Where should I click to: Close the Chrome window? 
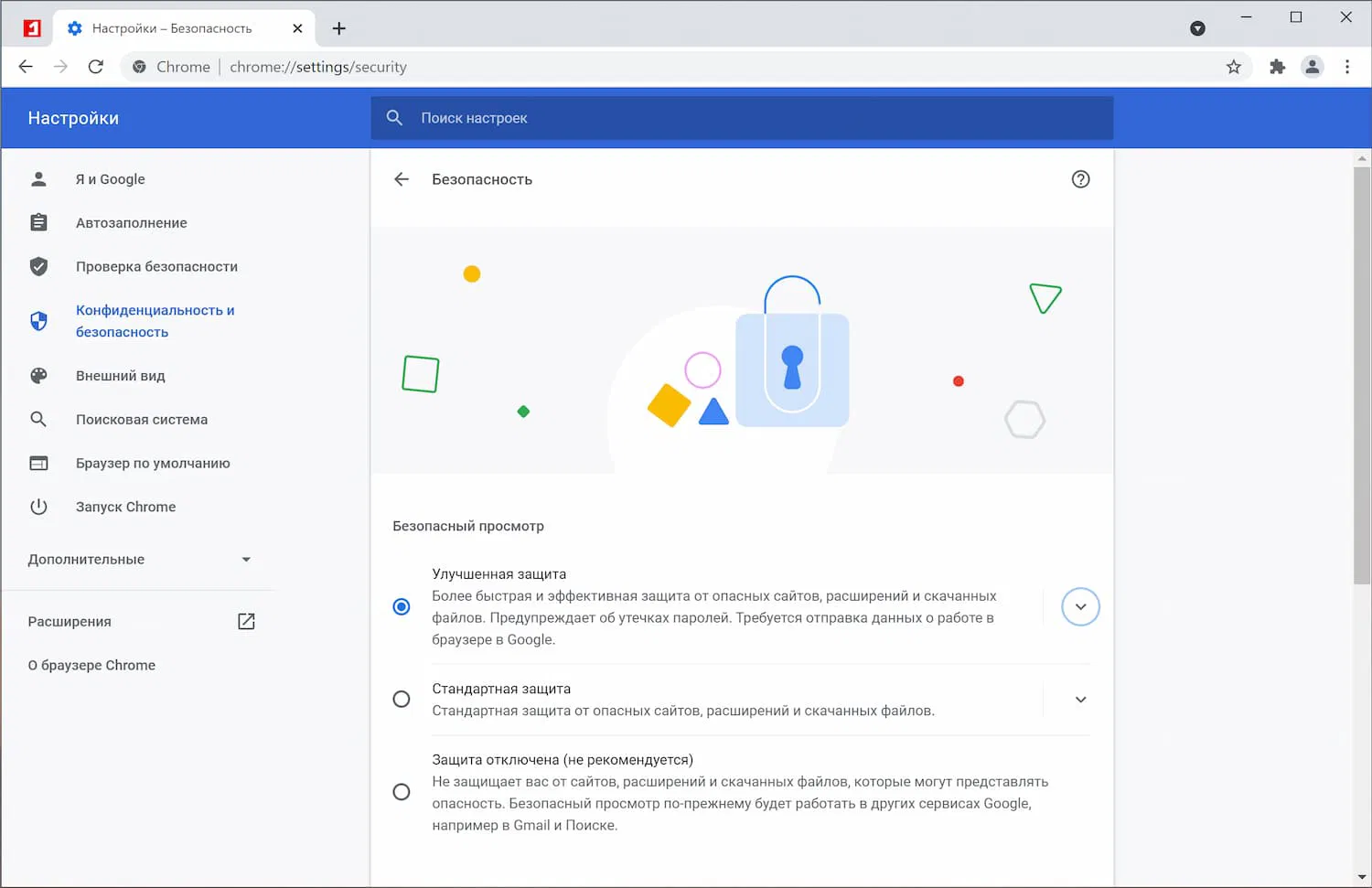[x=1346, y=17]
